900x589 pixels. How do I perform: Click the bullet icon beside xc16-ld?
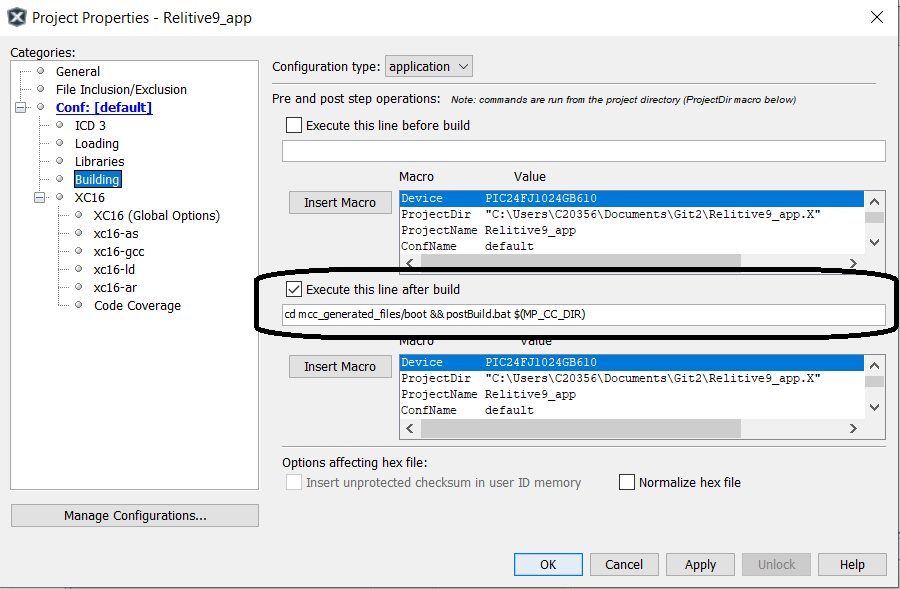pyautogui.click(x=79, y=269)
